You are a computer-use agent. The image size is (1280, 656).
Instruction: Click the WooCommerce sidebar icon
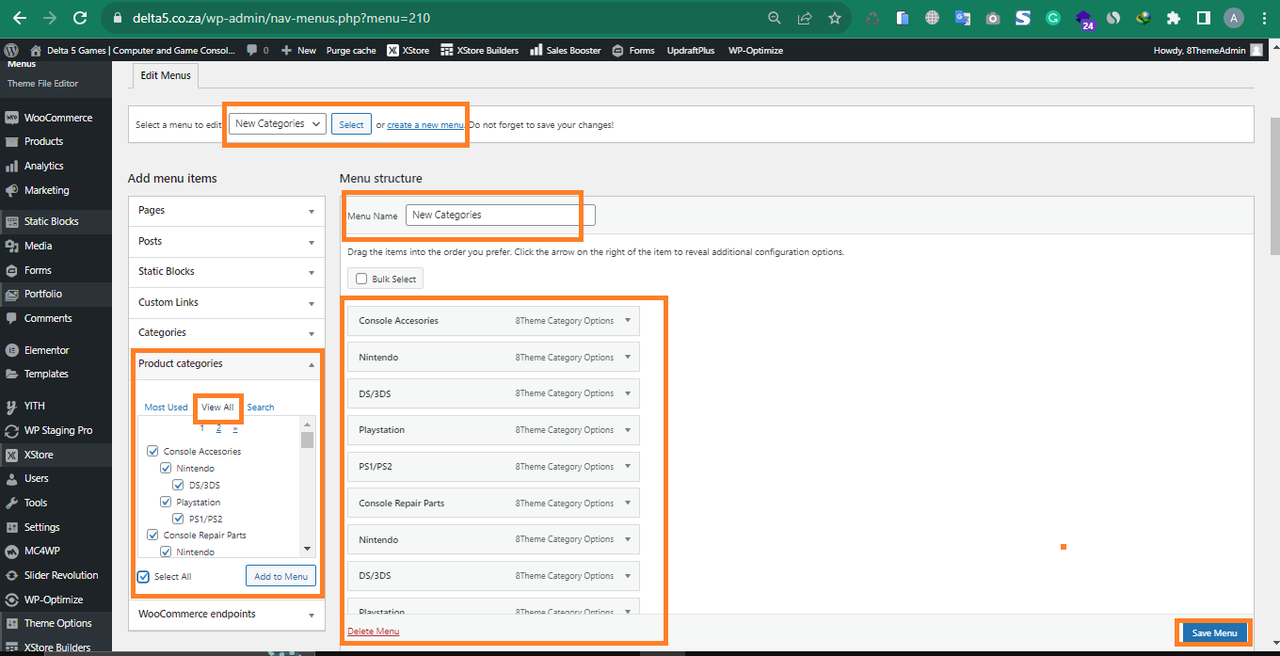12,117
